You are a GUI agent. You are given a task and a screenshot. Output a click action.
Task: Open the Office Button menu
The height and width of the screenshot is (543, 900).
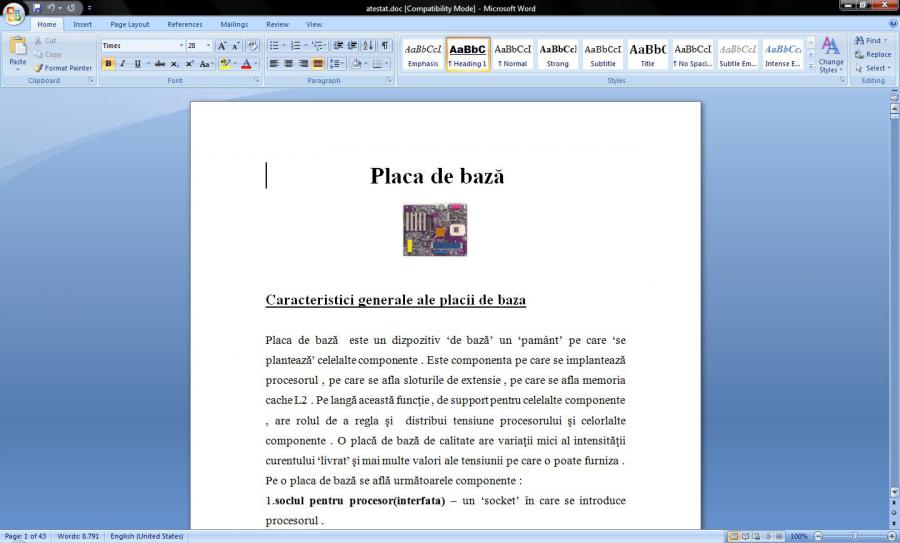(x=14, y=13)
